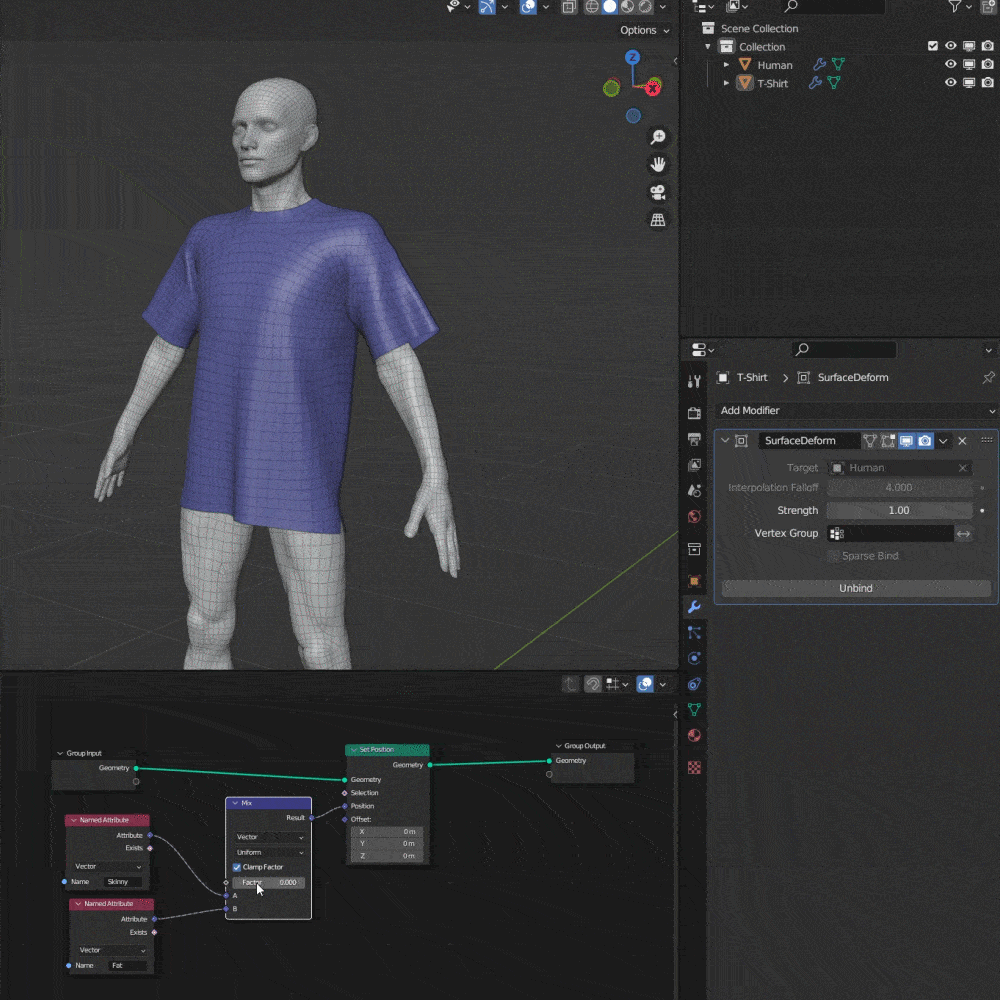Open the Output properties tab
Image resolution: width=1000 pixels, height=1000 pixels.
[x=695, y=439]
